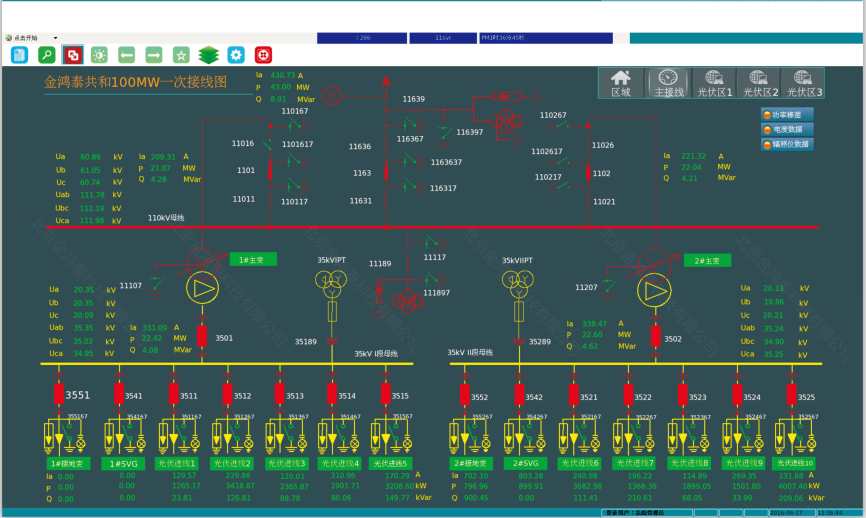Open the green stacked layers icon
Image resolution: width=866 pixels, height=518 pixels.
[x=208, y=55]
